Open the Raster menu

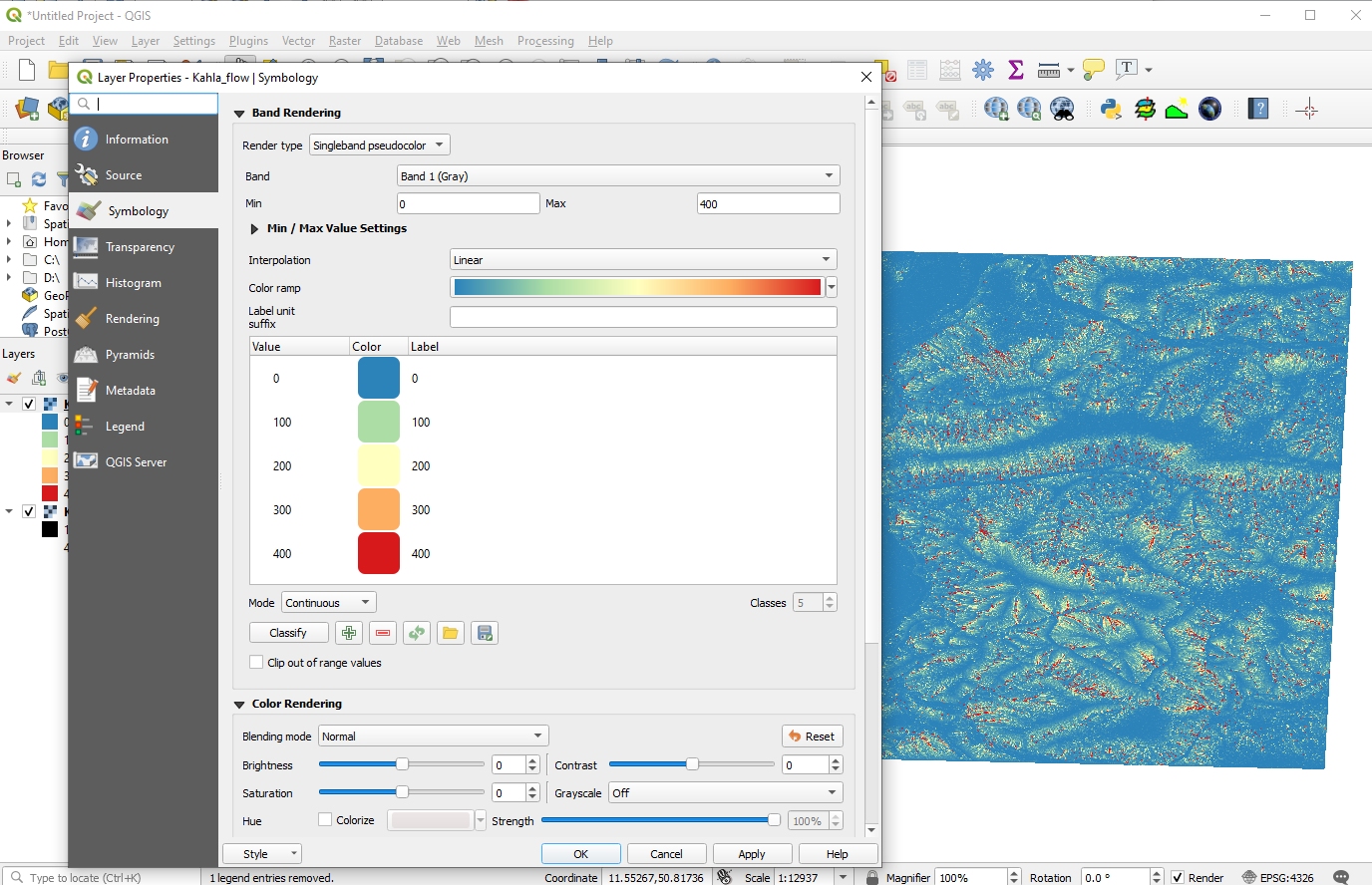tap(344, 41)
